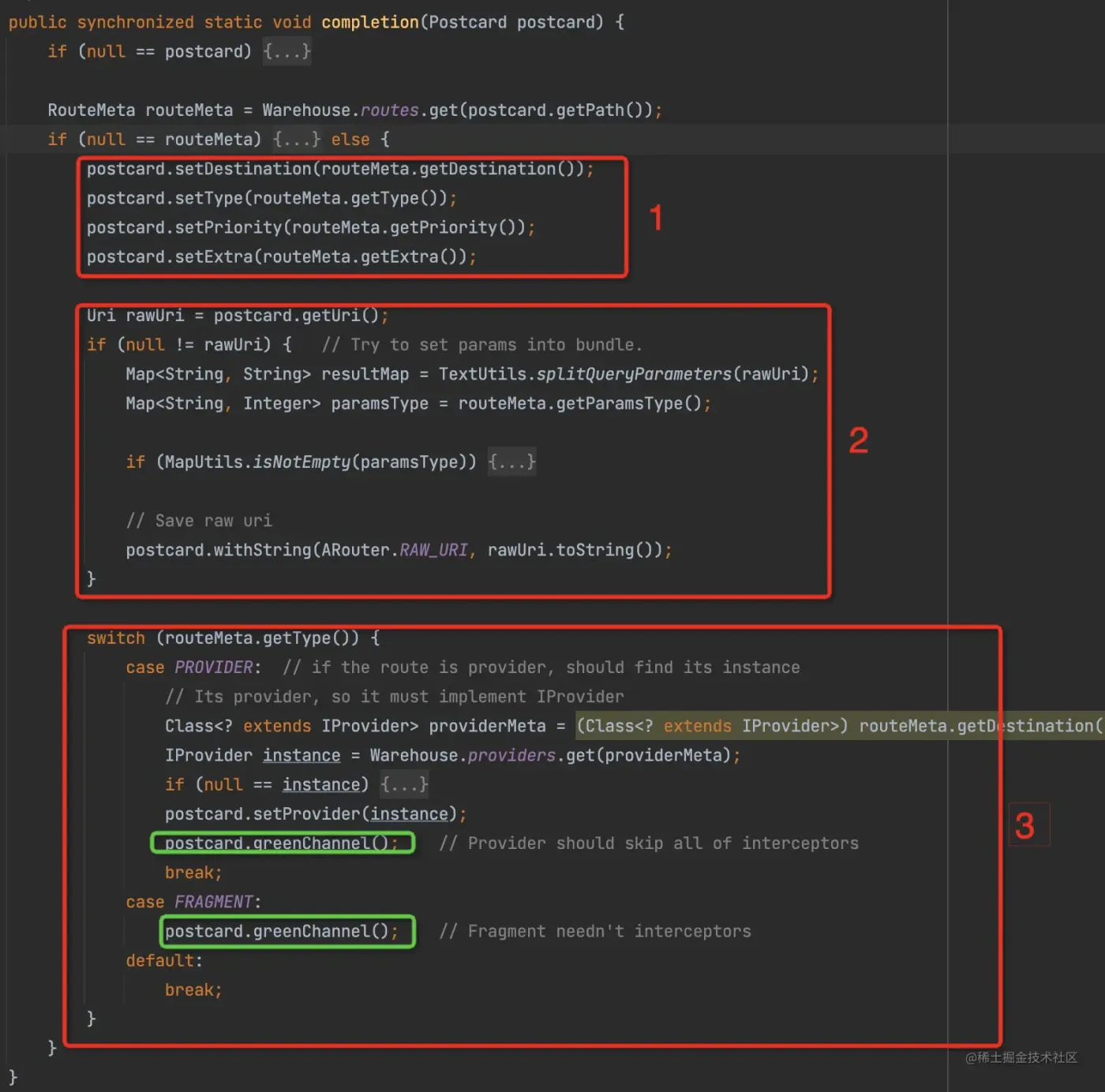This screenshot has width=1105, height=1092.
Task: Expand folded block after null == routeMeta
Action: coord(297,140)
